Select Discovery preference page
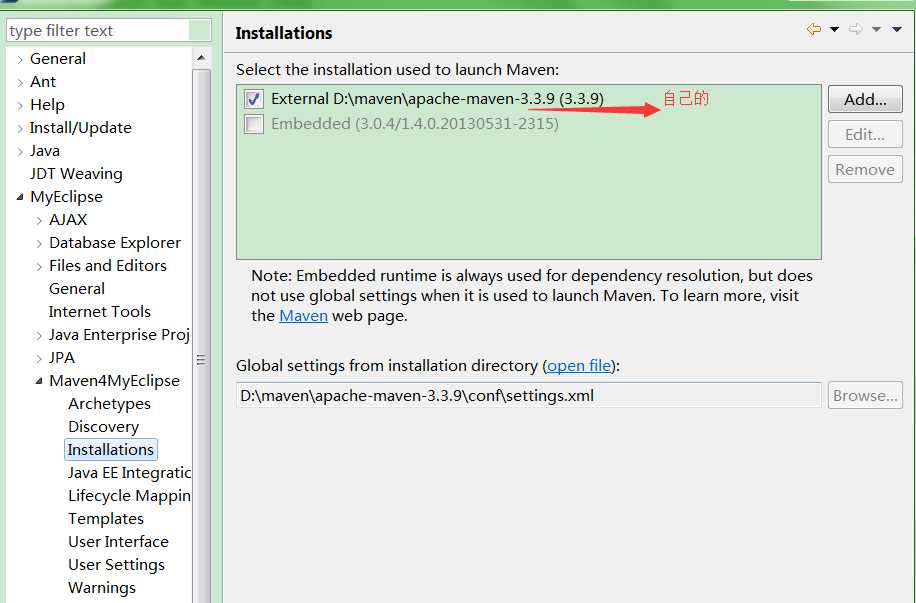Image resolution: width=916 pixels, height=603 pixels. (x=103, y=427)
